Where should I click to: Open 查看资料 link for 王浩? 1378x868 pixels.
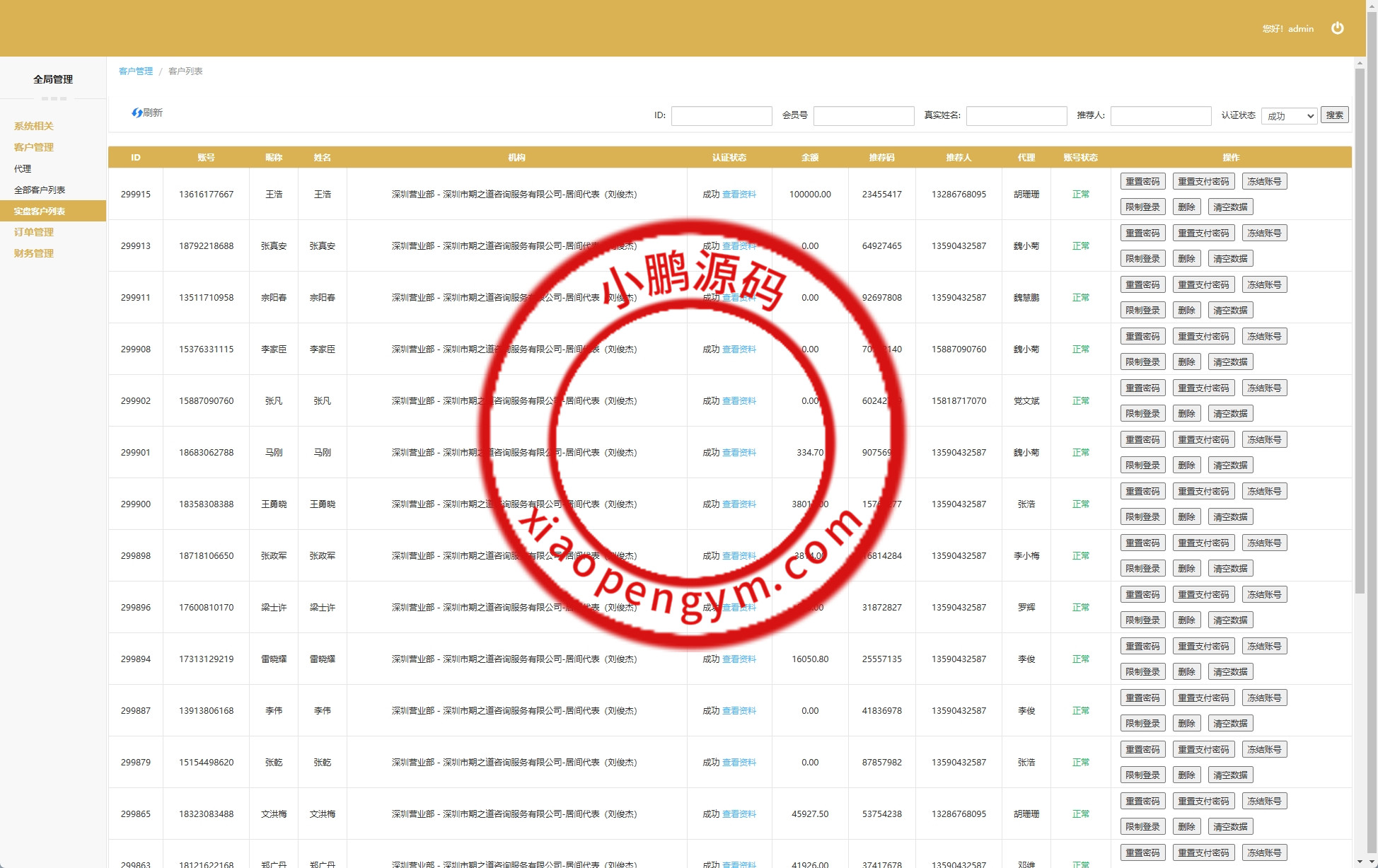point(739,195)
